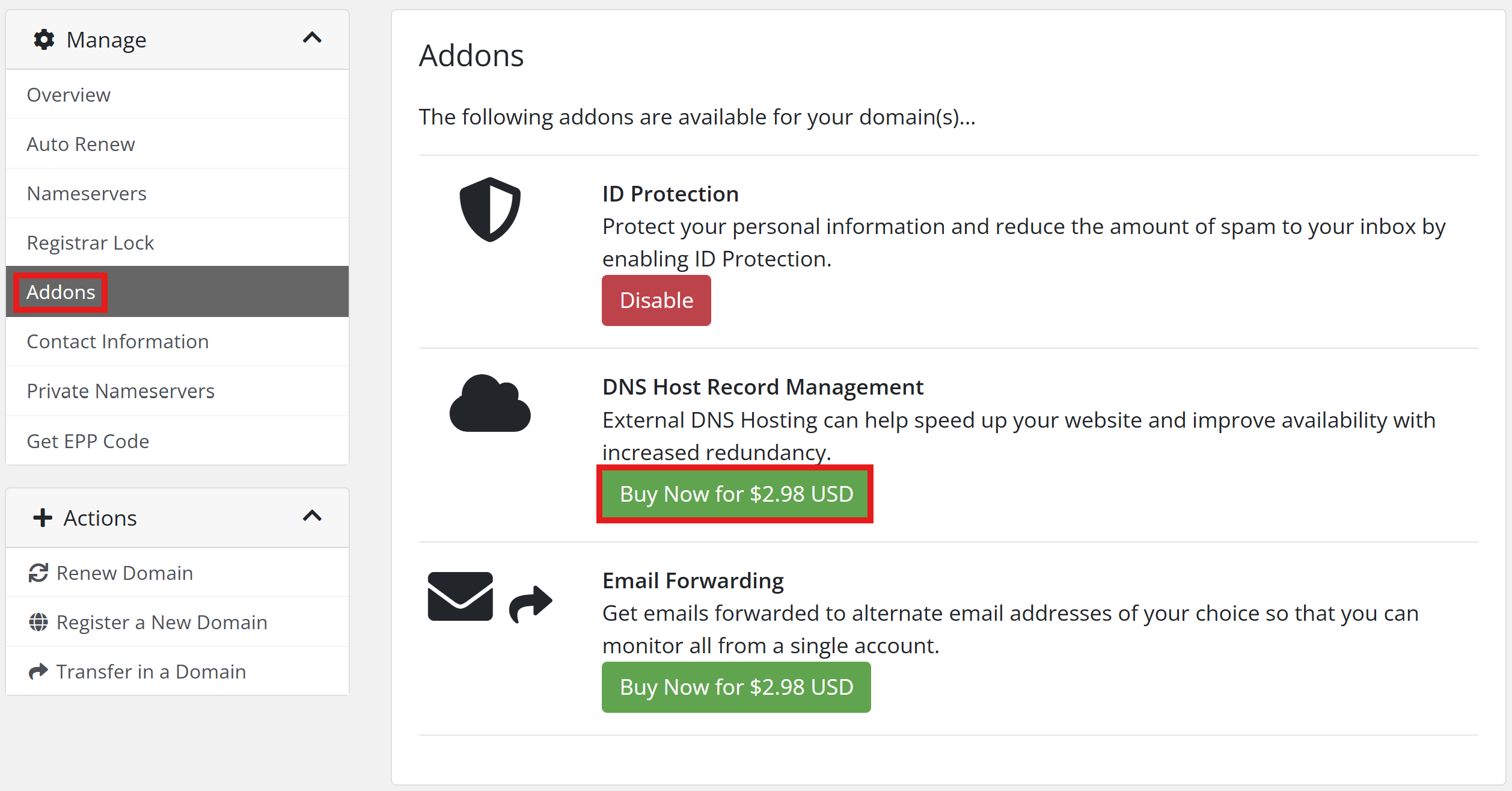Open the Overview menu item
The height and width of the screenshot is (791, 1512).
[x=69, y=95]
